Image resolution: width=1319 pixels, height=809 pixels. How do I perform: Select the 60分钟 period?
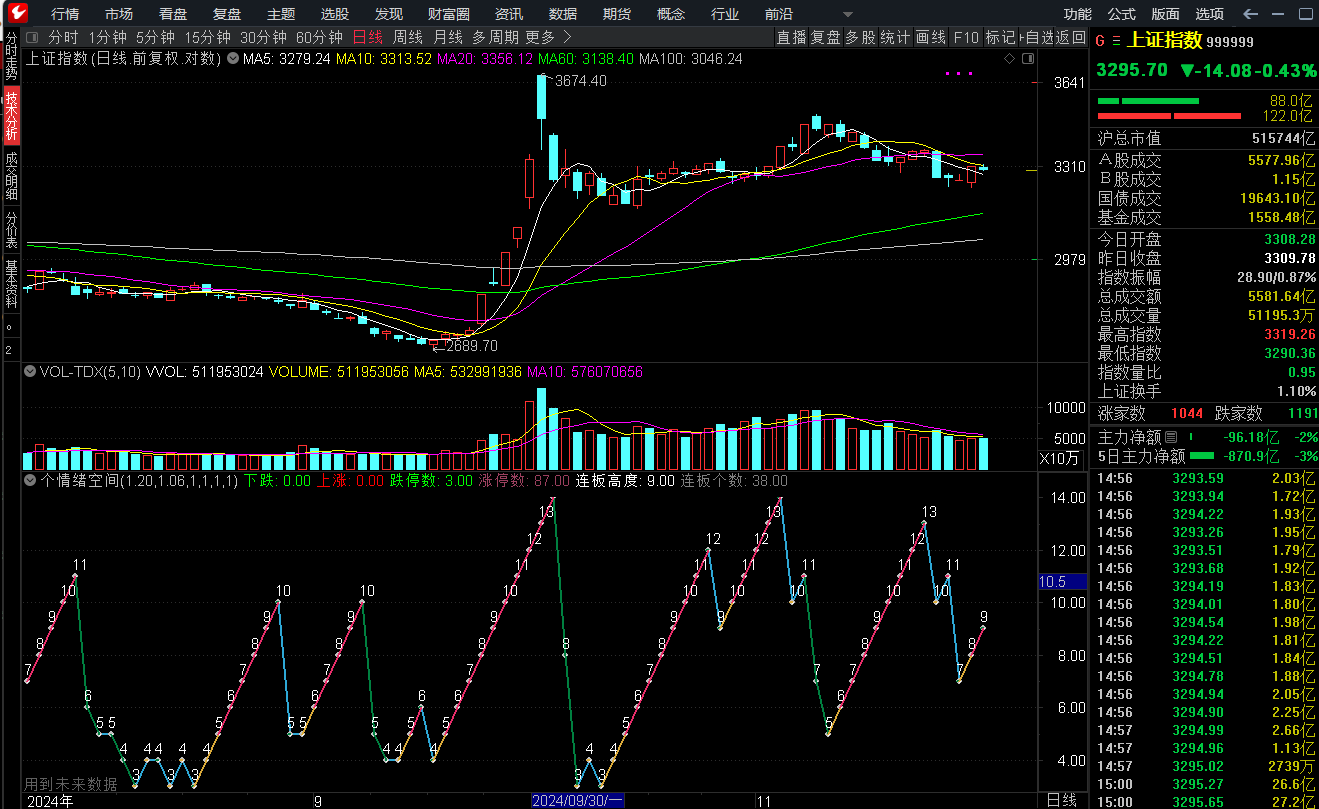point(319,37)
